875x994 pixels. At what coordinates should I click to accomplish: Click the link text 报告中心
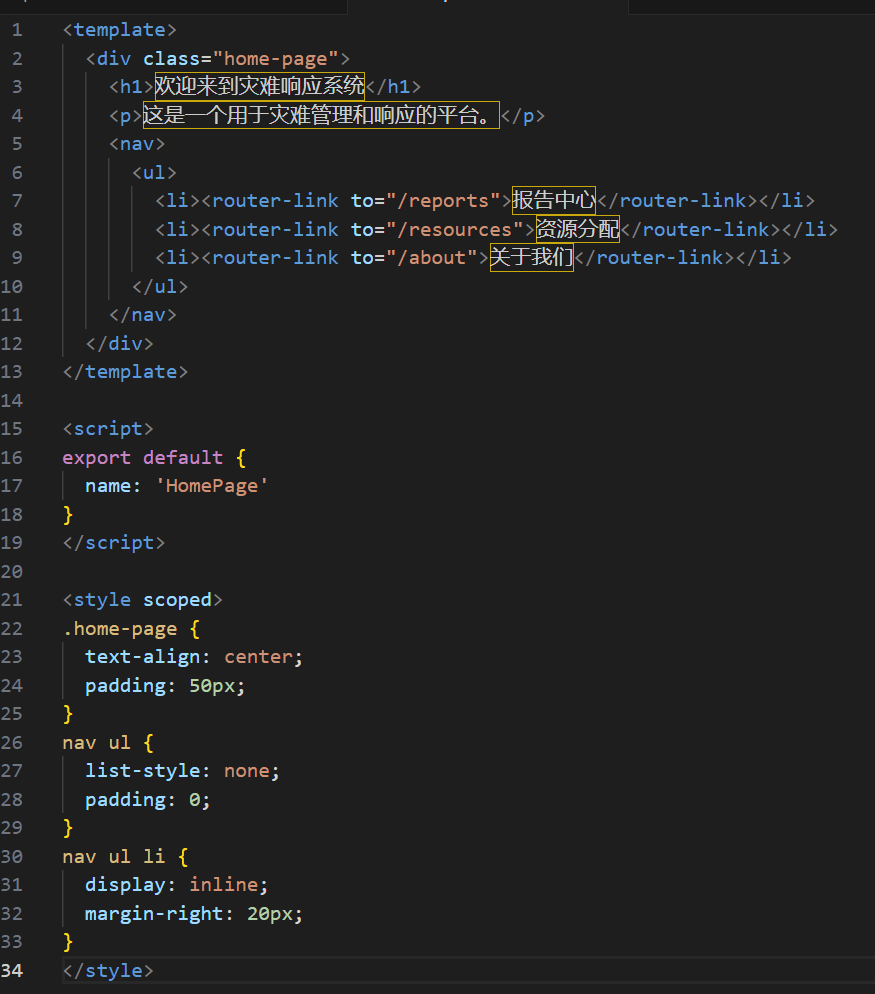point(554,200)
